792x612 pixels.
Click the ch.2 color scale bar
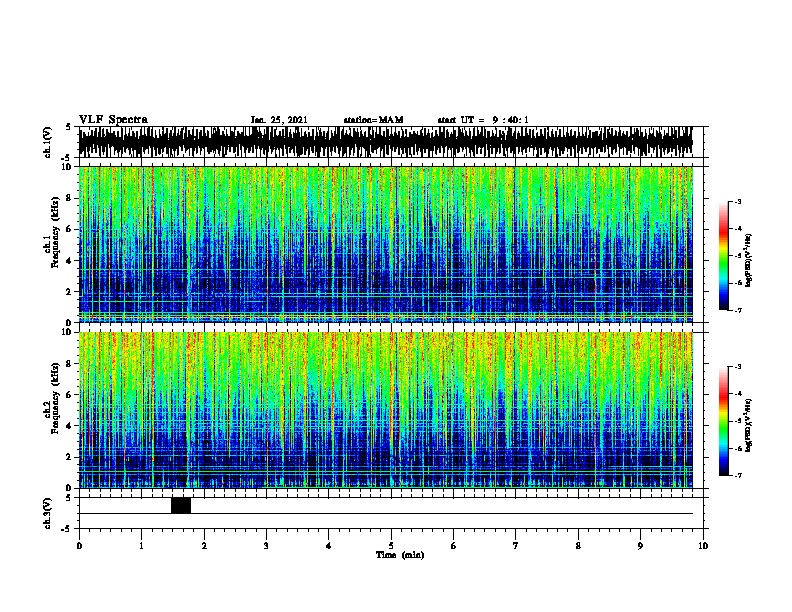724,421
